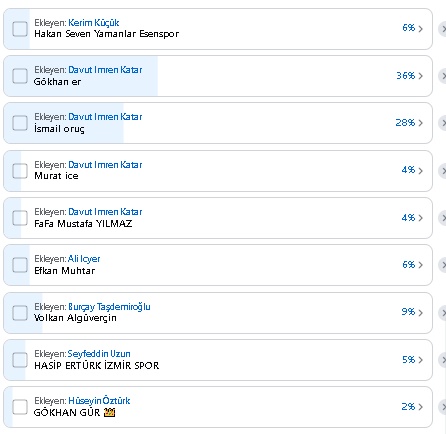Expand the 28% voters chevron for İsmail oruç

pyautogui.click(x=421, y=123)
